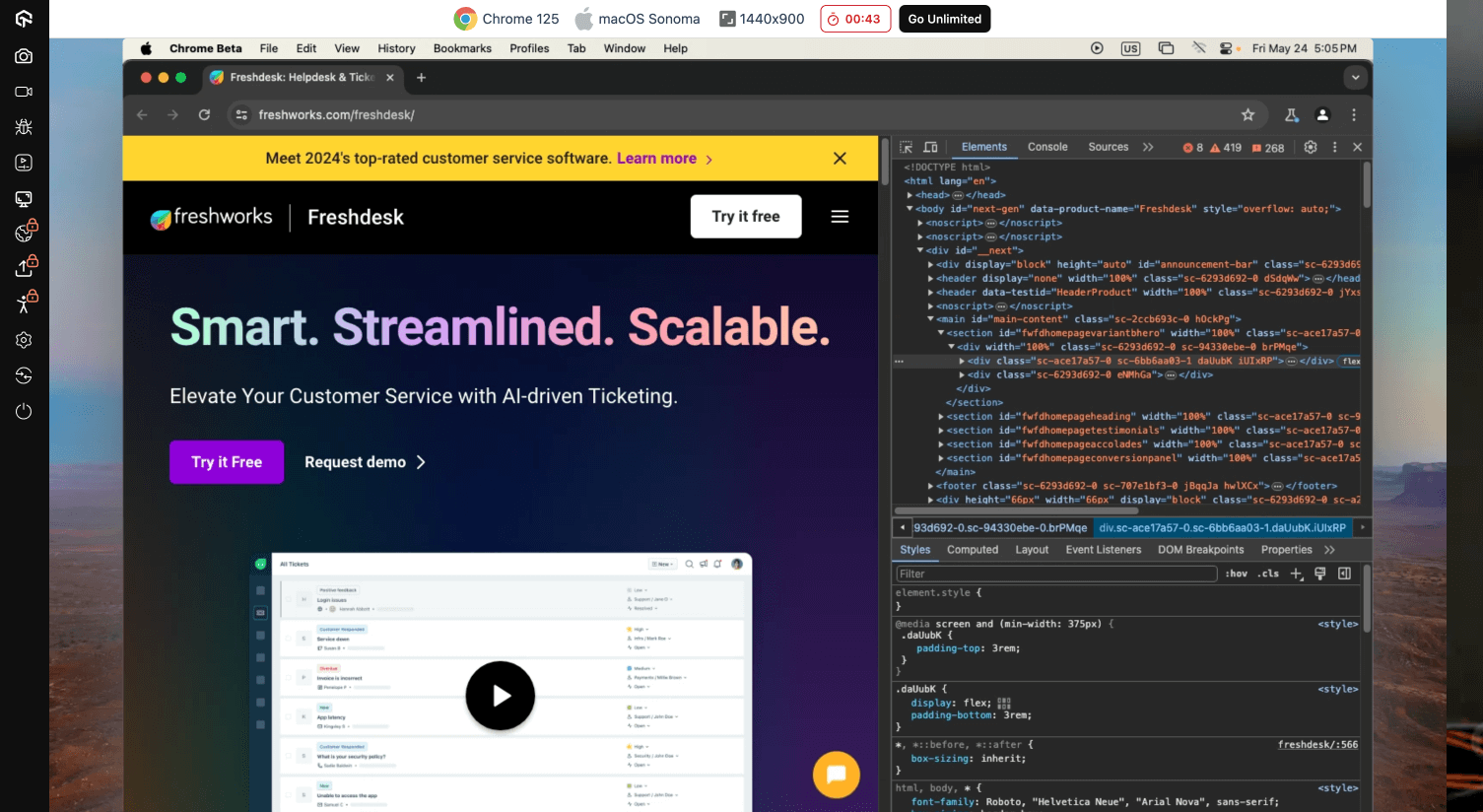This screenshot has height=812, width=1483.
Task: Dismiss the yellow announcement banner
Action: (x=840, y=159)
